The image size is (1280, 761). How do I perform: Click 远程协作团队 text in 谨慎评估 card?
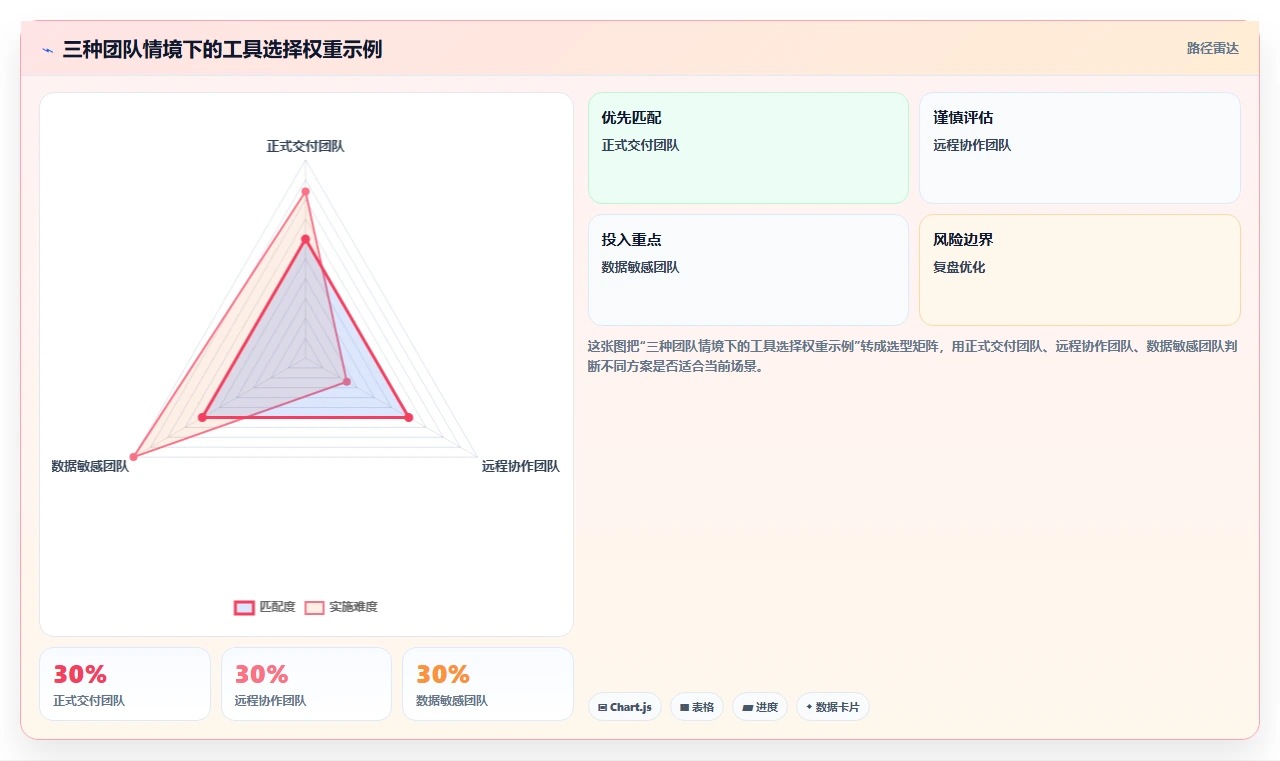pyautogui.click(x=972, y=145)
